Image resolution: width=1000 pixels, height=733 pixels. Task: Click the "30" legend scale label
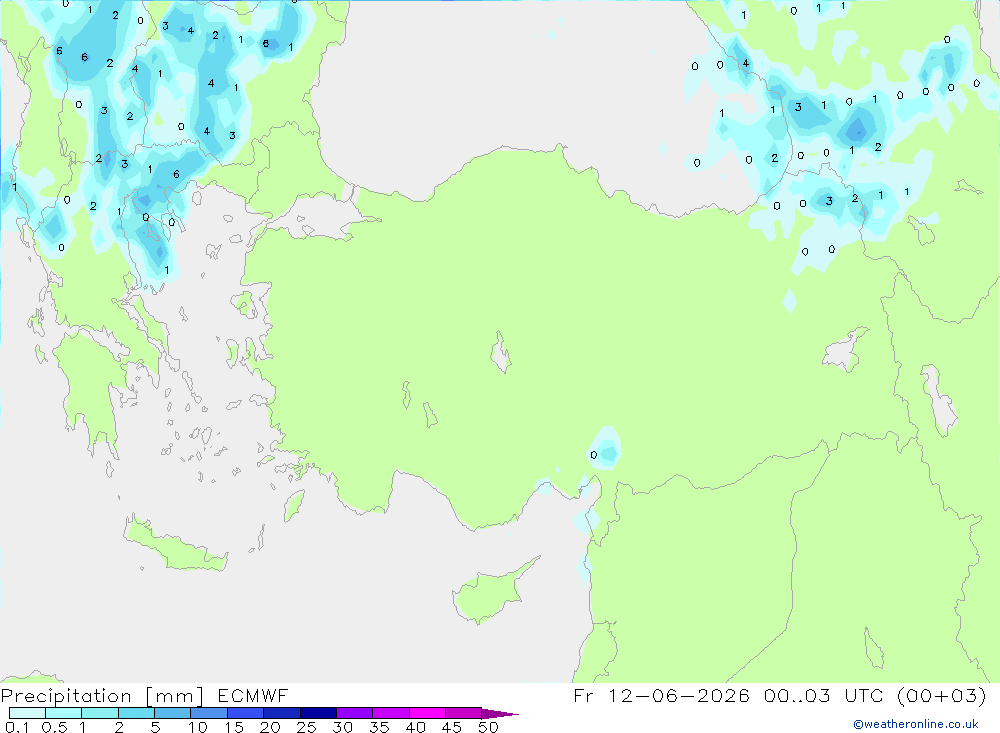tap(342, 727)
